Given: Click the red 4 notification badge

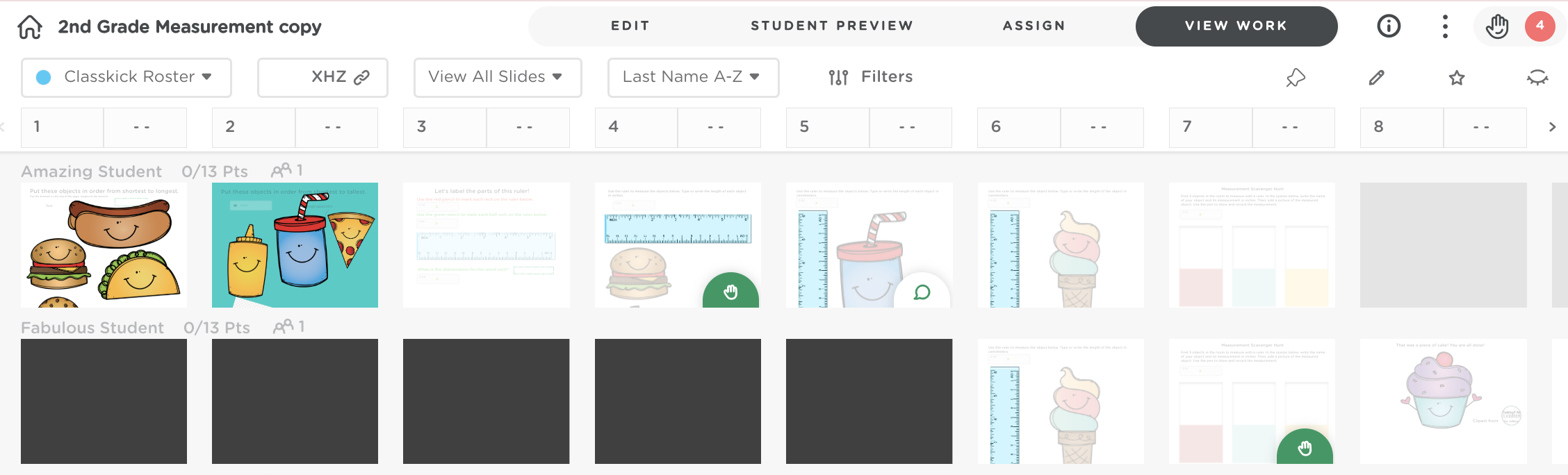Looking at the screenshot, I should [x=1540, y=26].
